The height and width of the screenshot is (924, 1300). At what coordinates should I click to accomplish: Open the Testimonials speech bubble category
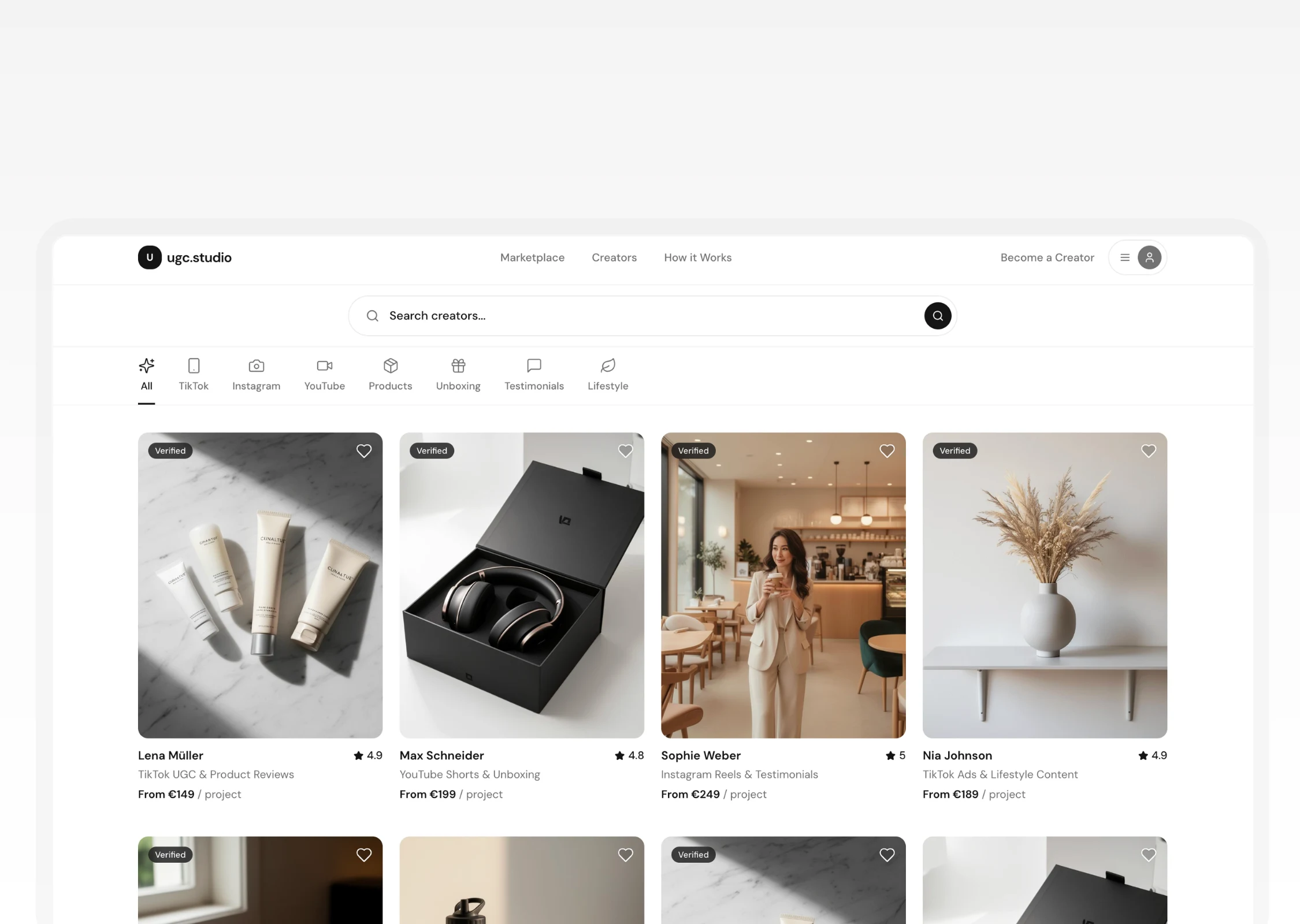click(x=534, y=366)
